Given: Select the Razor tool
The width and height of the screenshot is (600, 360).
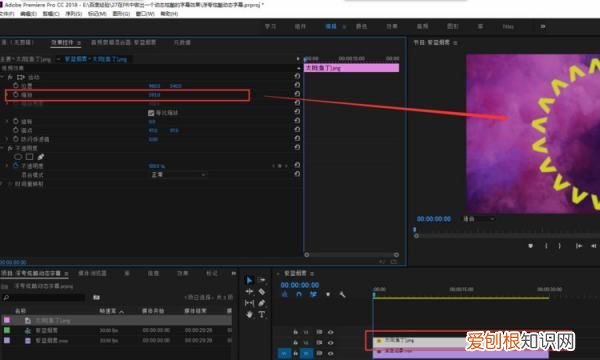Looking at the screenshot, I should (262, 292).
